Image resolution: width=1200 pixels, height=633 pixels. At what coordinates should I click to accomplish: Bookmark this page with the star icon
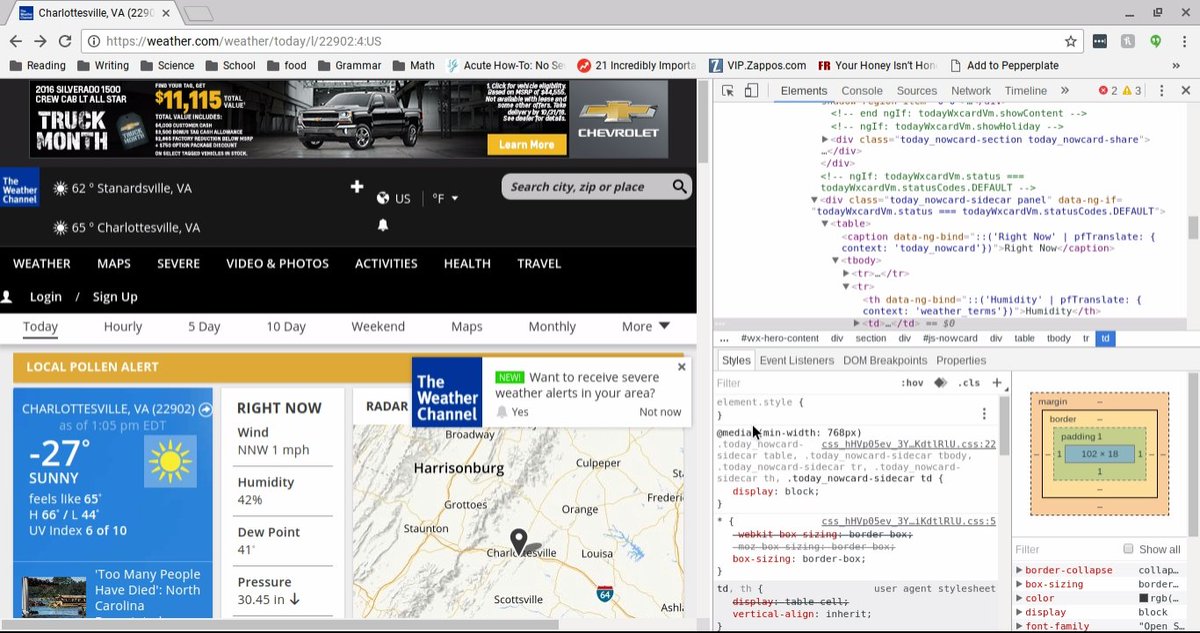click(x=1071, y=41)
